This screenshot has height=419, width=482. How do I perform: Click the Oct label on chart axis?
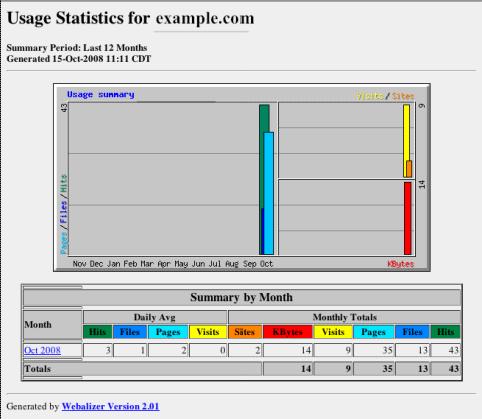[266, 264]
